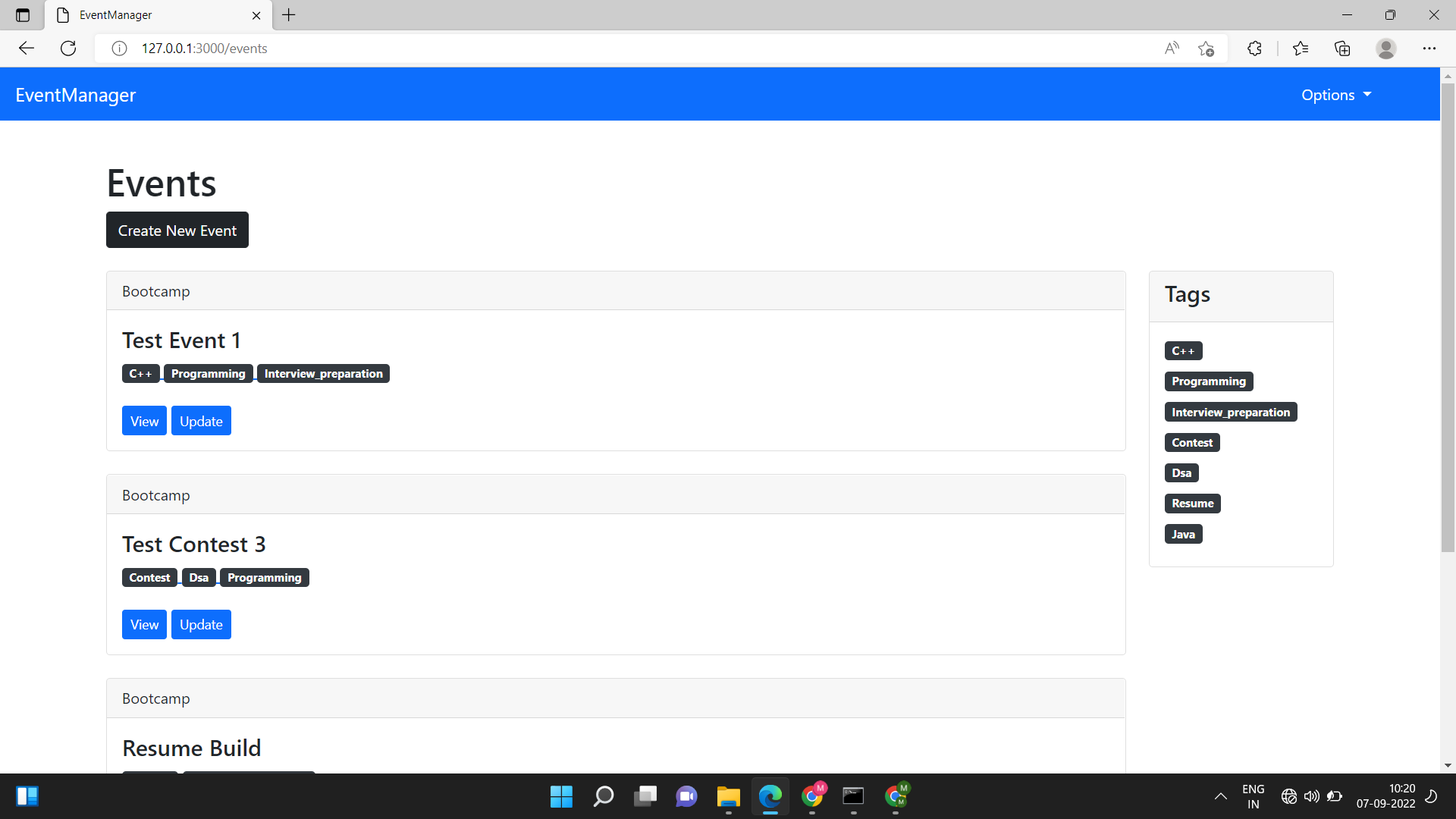
Task: Open File Explorer from the taskbar
Action: pos(728,796)
